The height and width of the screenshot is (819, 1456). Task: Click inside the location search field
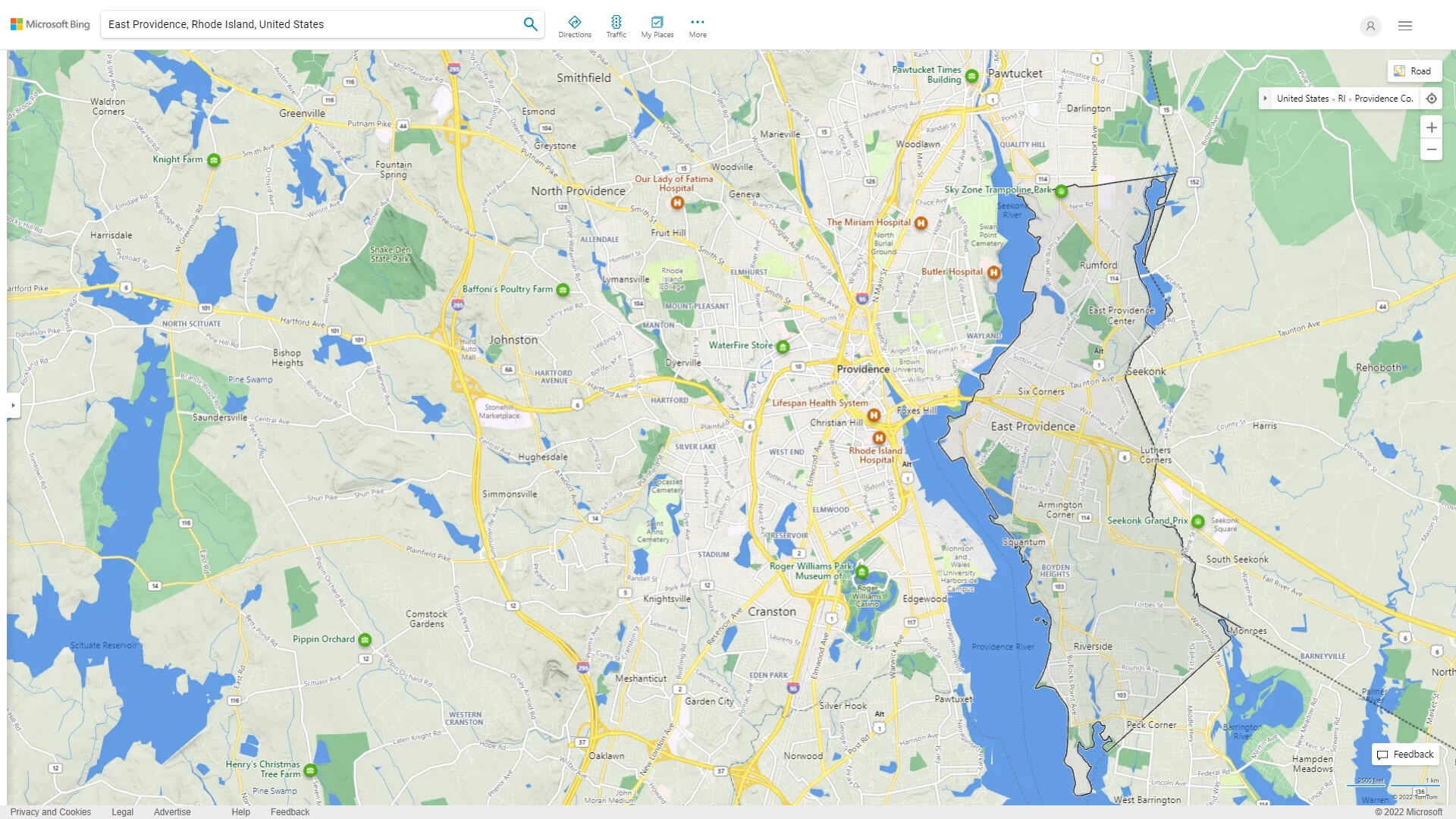[303, 24]
